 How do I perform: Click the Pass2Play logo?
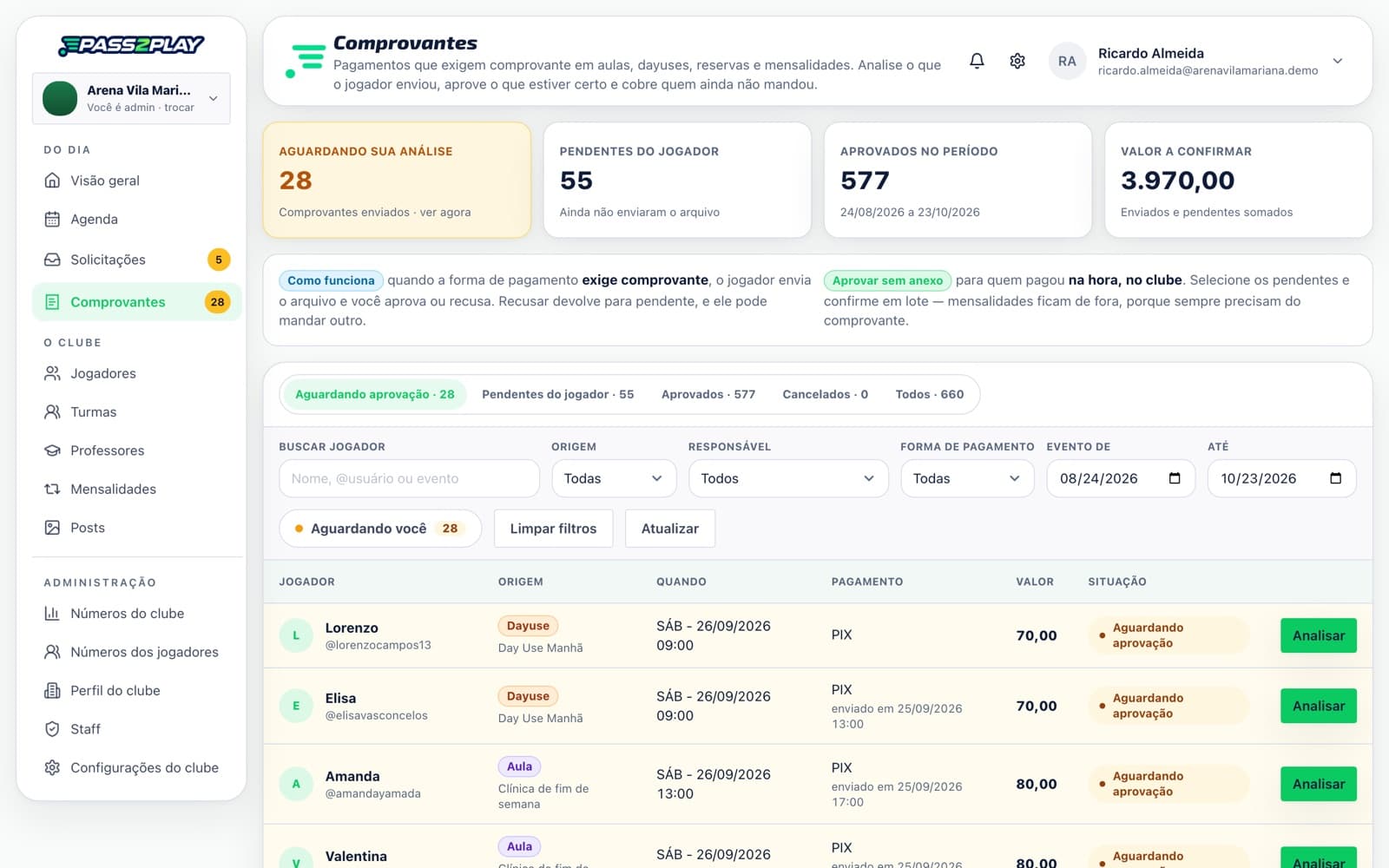point(131,45)
